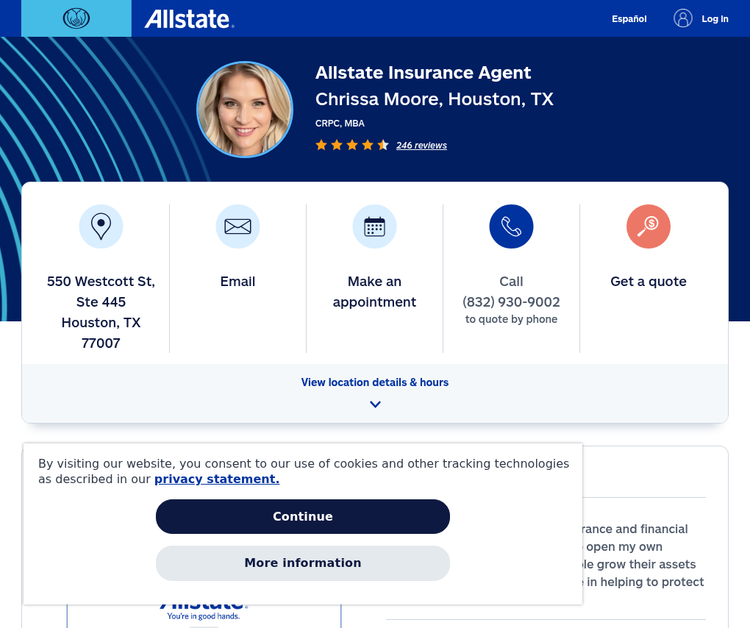Open the privacy statement link
The height and width of the screenshot is (628, 750).
coord(216,479)
